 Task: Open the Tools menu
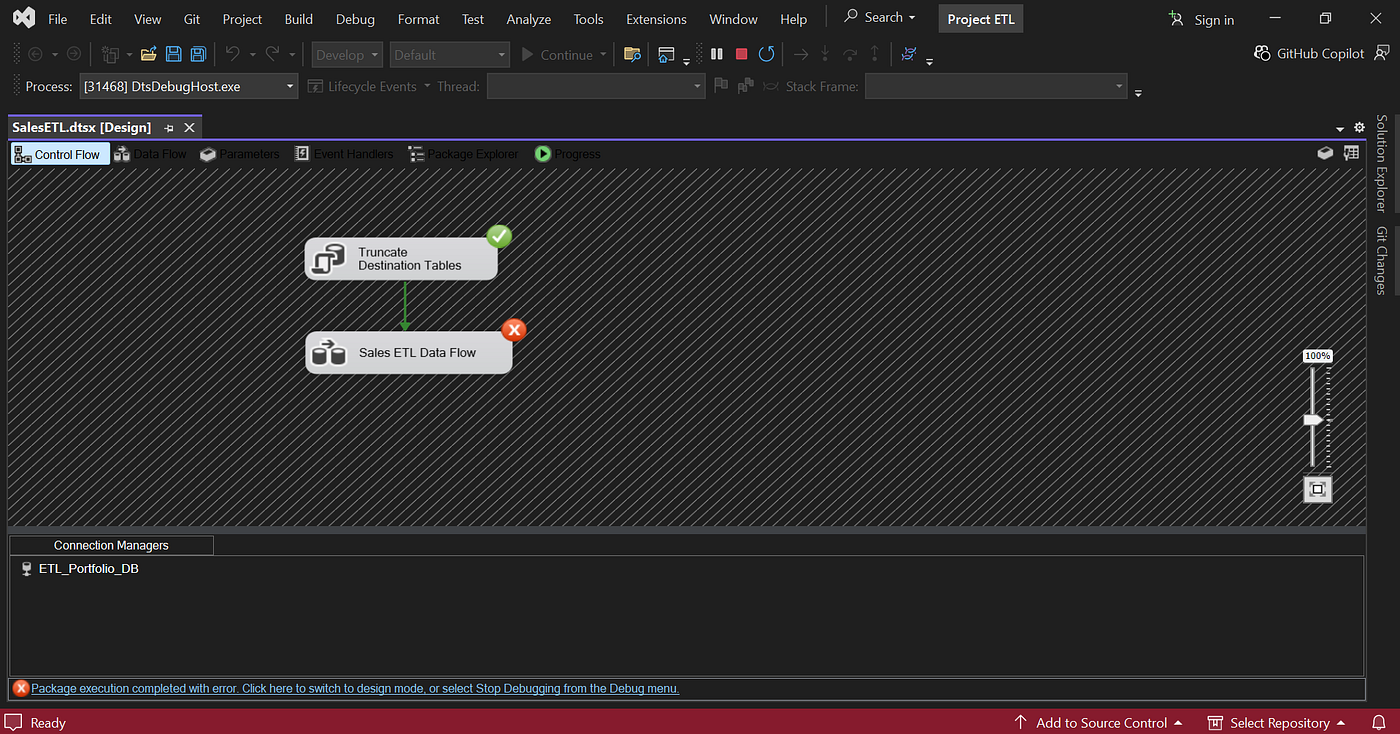[x=588, y=19]
